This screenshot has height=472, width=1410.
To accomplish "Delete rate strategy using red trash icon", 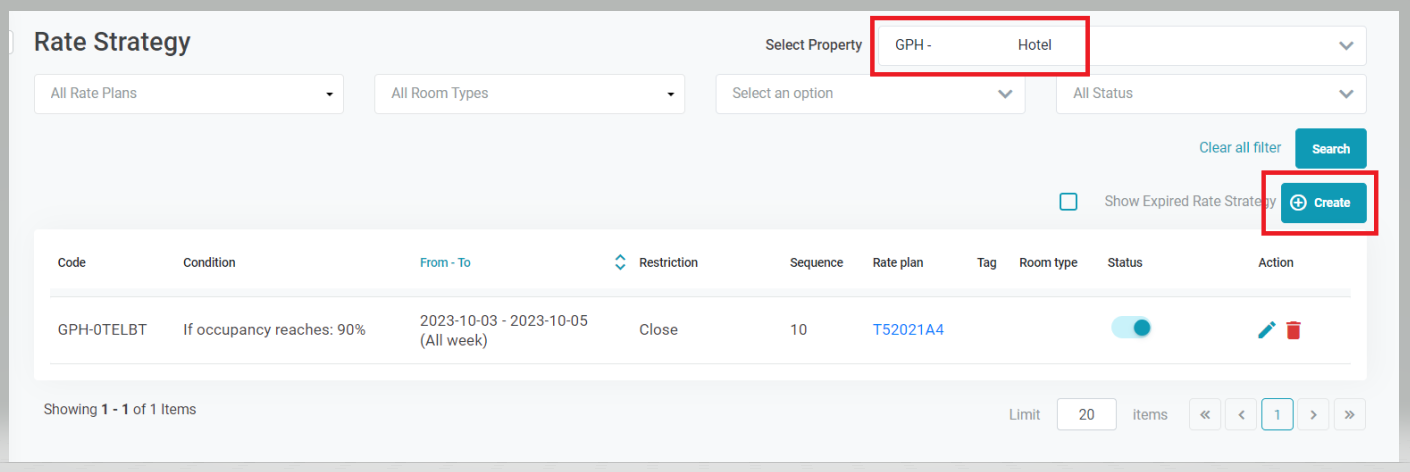I will [1293, 330].
